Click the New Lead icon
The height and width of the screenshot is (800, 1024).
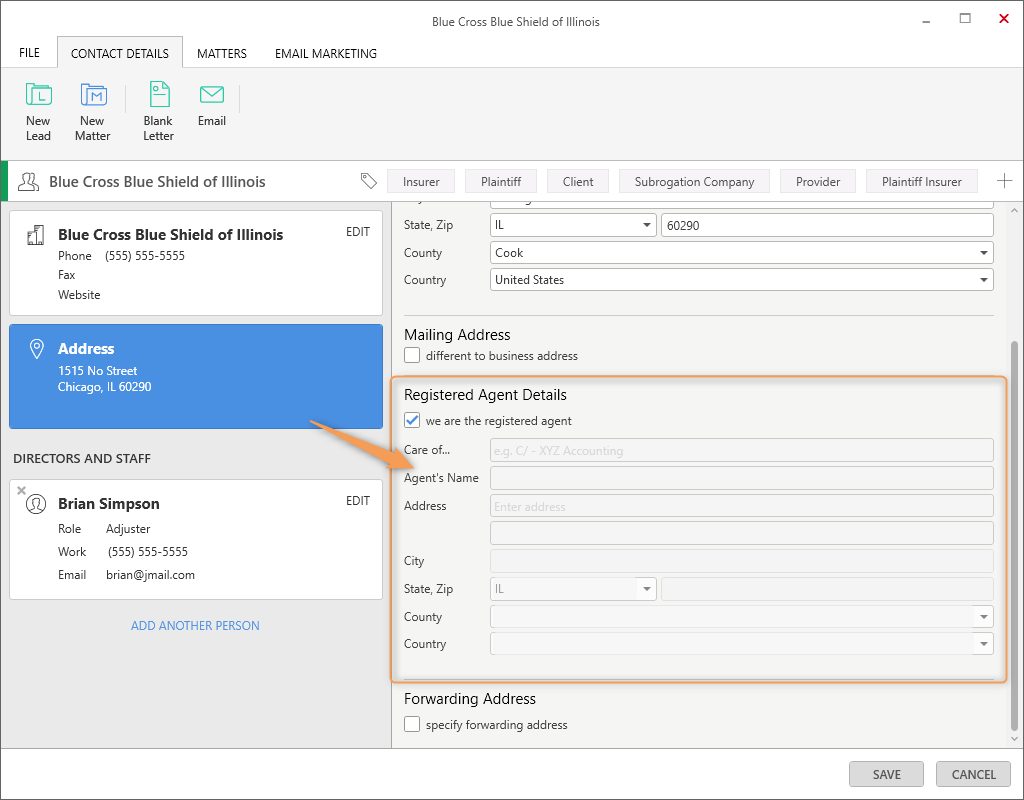pos(39,95)
